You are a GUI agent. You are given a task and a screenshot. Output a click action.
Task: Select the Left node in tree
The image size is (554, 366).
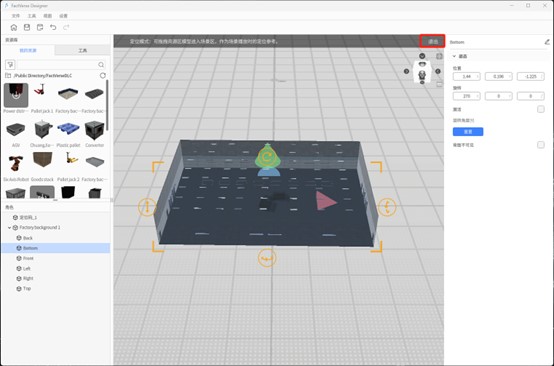[56, 268]
